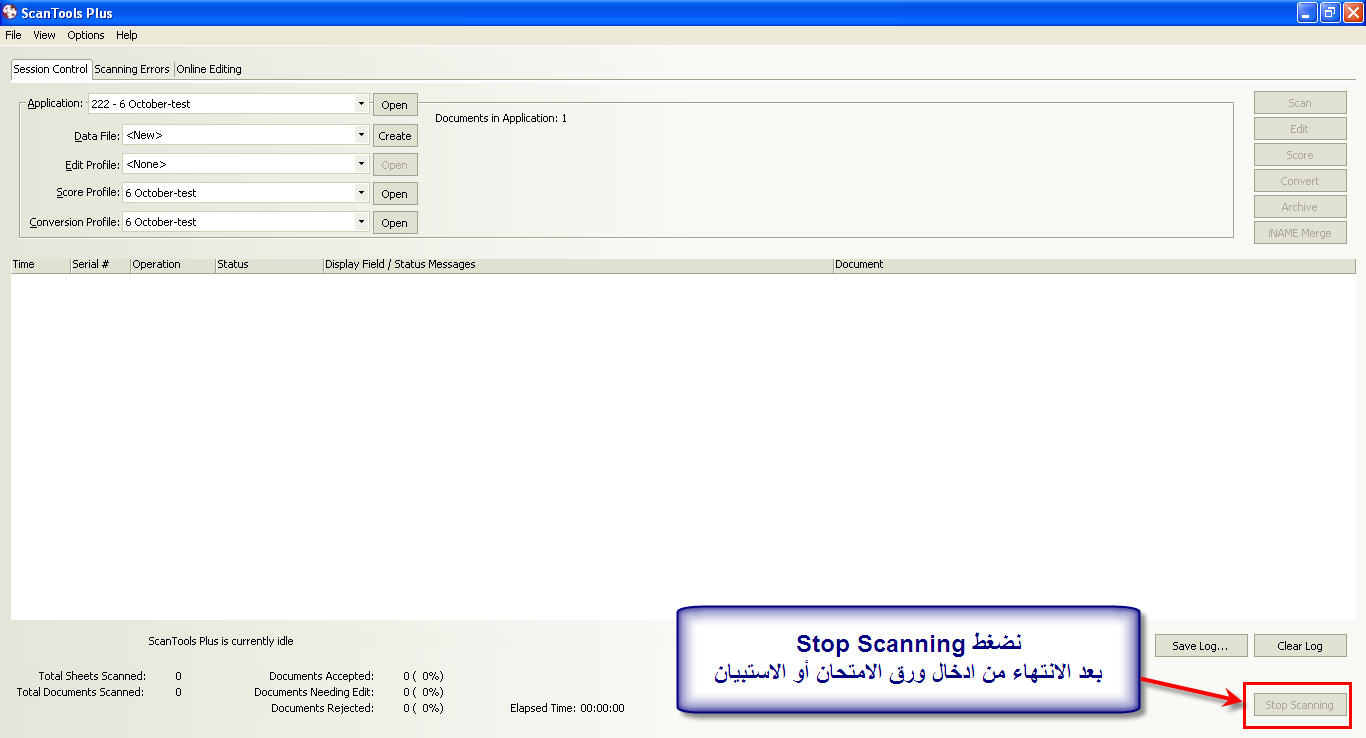
Task: Click the Convert button
Action: tap(1300, 181)
